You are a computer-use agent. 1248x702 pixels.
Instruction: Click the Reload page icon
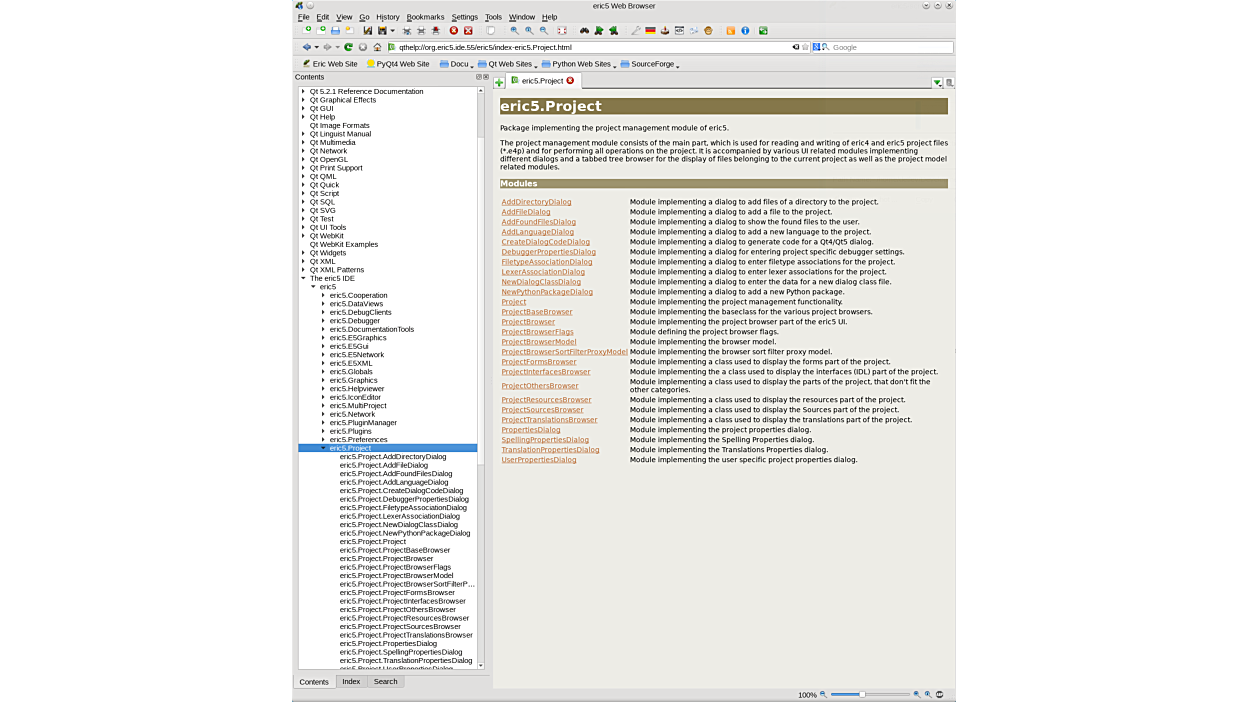tap(348, 47)
